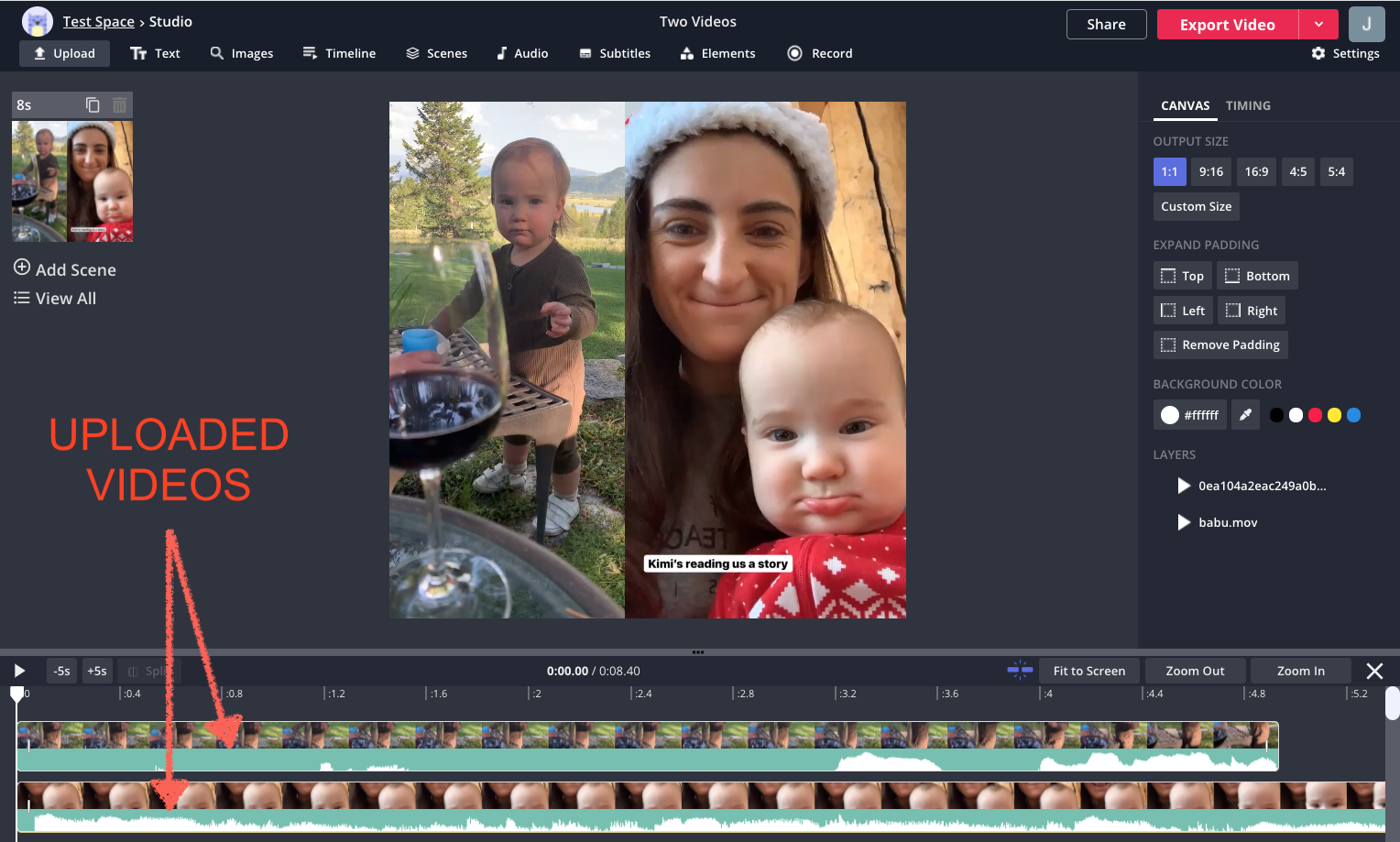Select the left toddler video on canvas
This screenshot has width=1400, height=842.
click(507, 360)
